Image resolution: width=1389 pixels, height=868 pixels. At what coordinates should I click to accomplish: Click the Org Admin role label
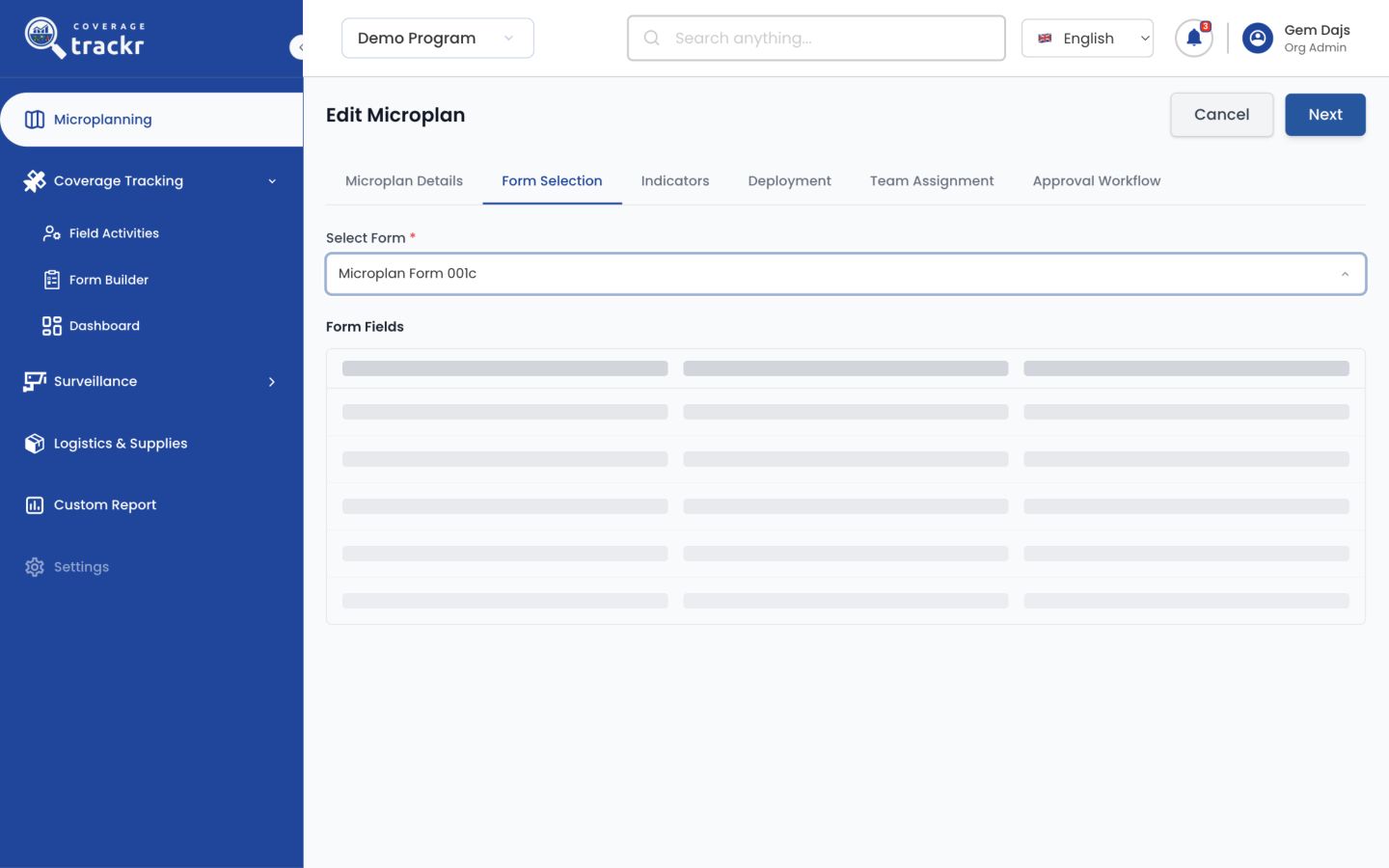tap(1315, 48)
